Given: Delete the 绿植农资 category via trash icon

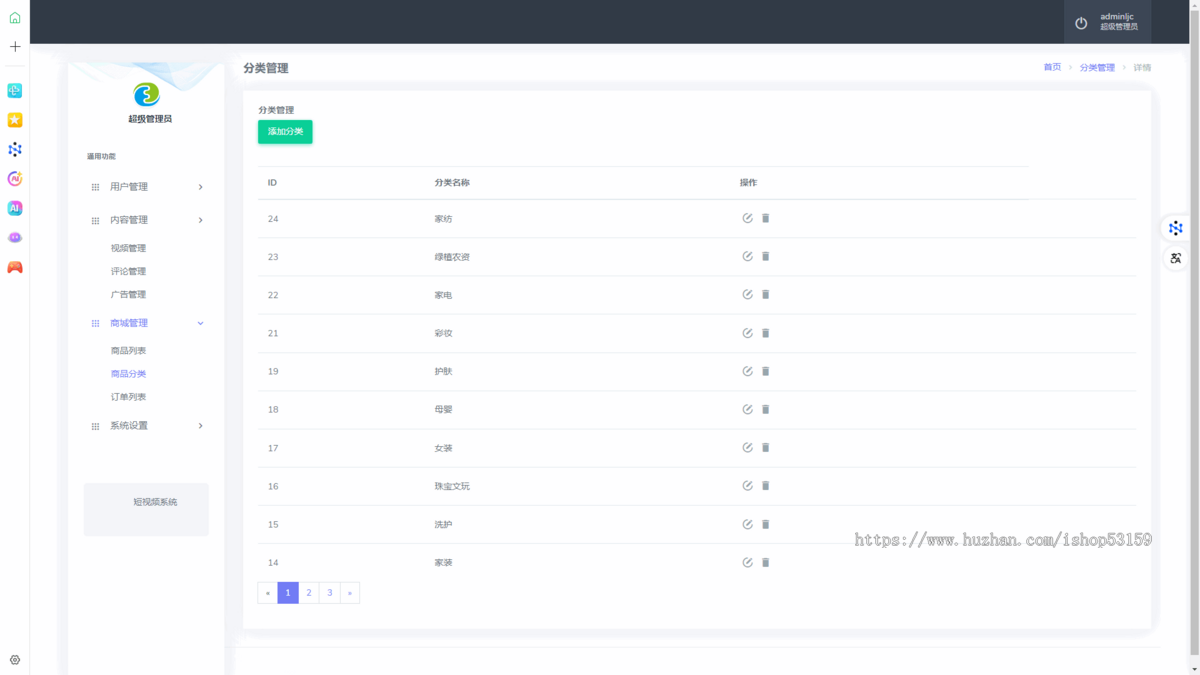Looking at the screenshot, I should 766,257.
